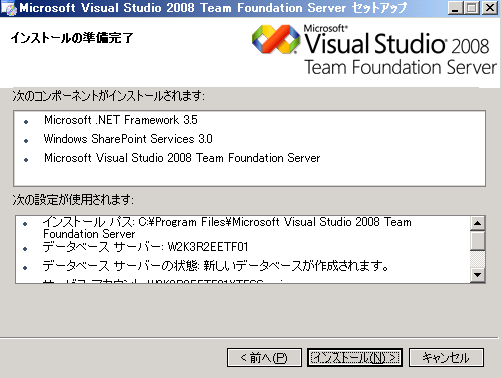This screenshot has height=378, width=501.
Task: Minimize the setup window
Action: 455,8
